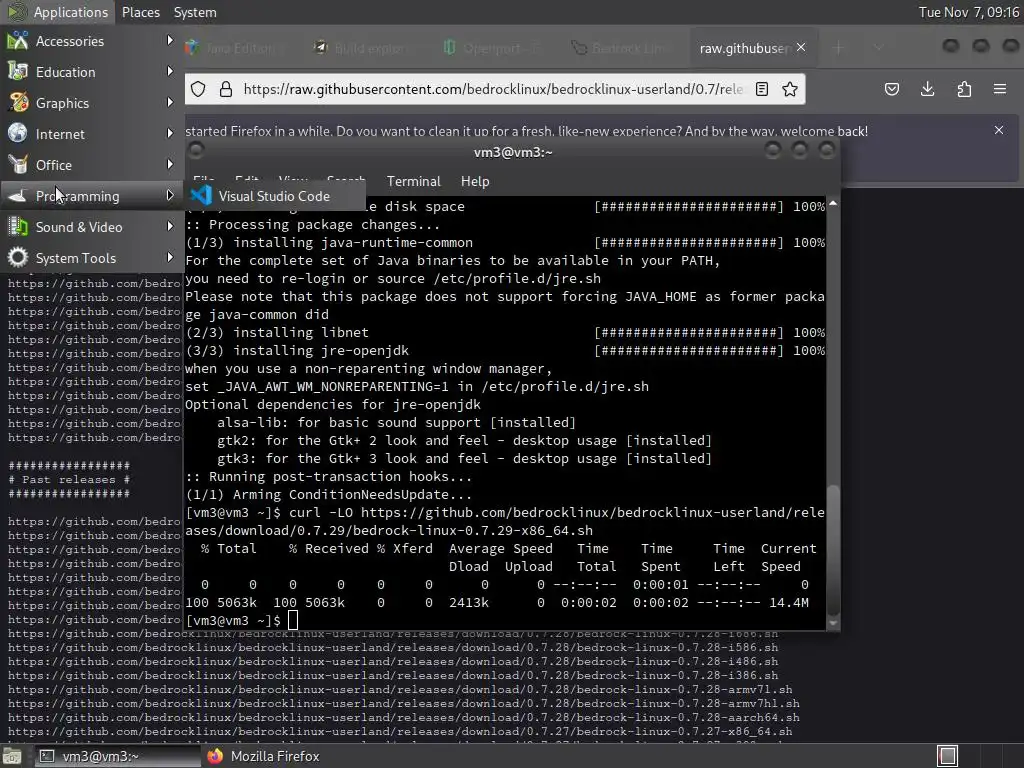Click the Visual Studio Code logo icon
The image size is (1024, 768).
click(x=202, y=195)
